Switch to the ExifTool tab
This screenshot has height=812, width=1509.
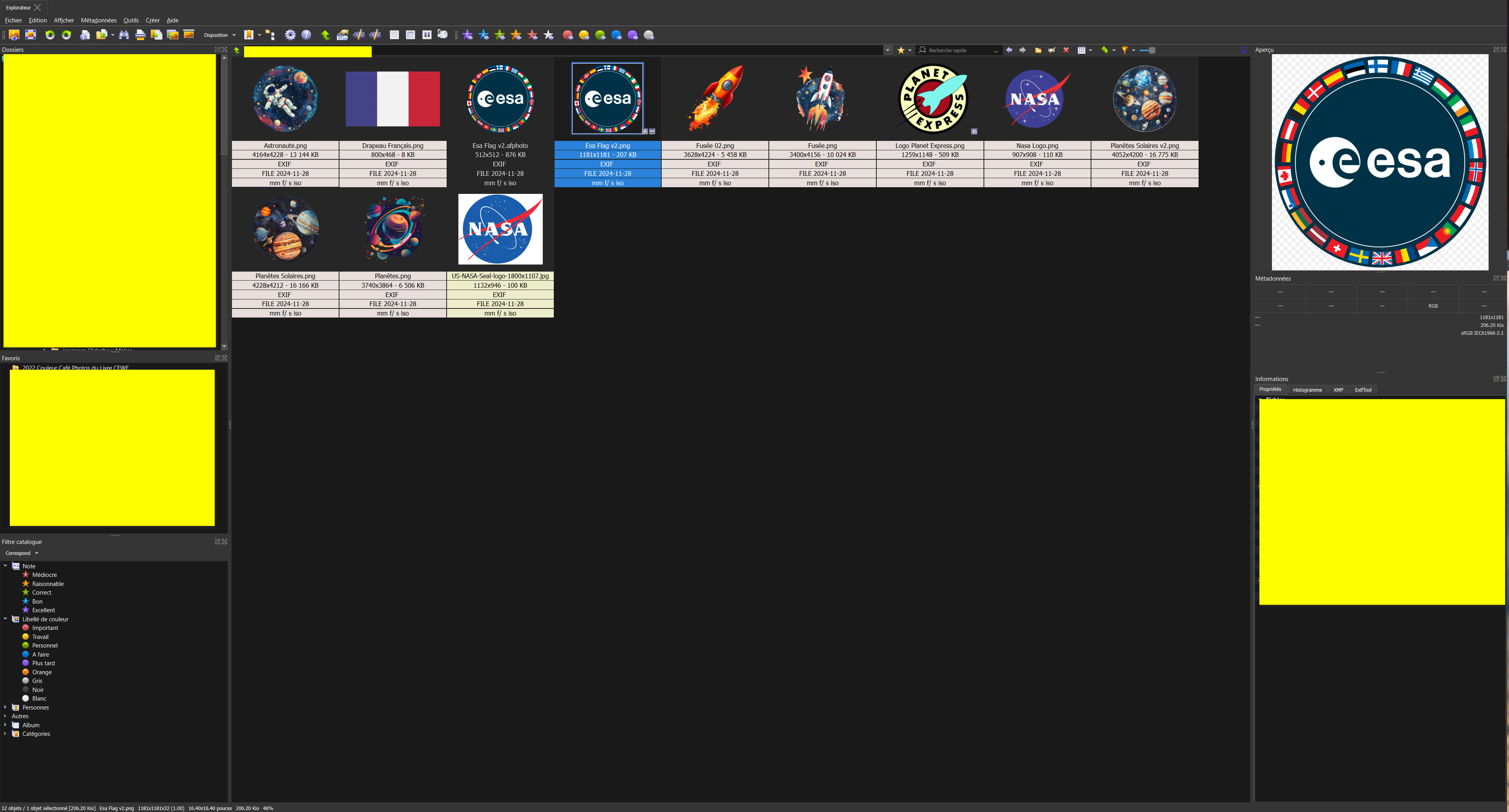(1363, 390)
